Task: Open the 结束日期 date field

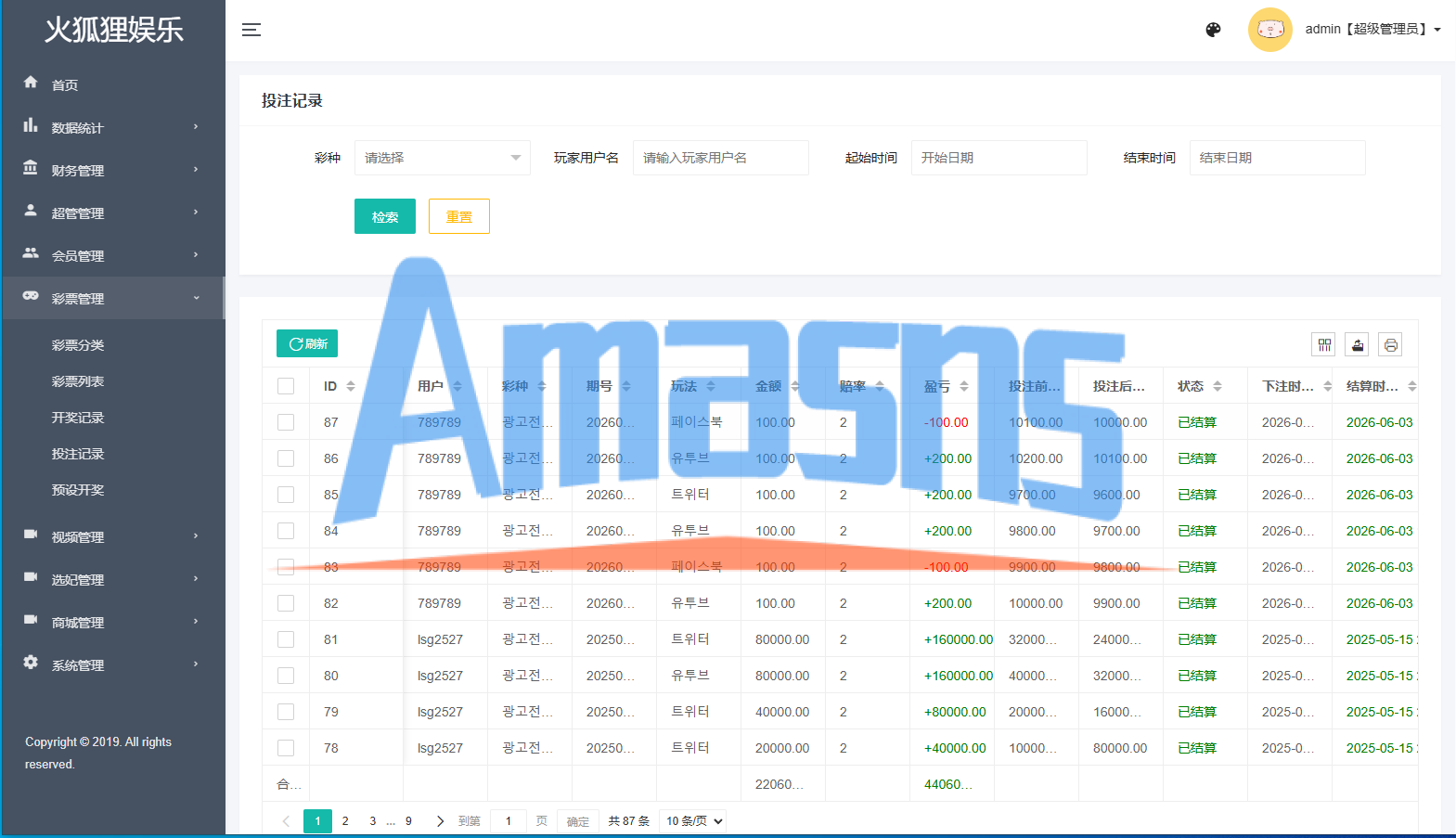Action: pos(1278,158)
